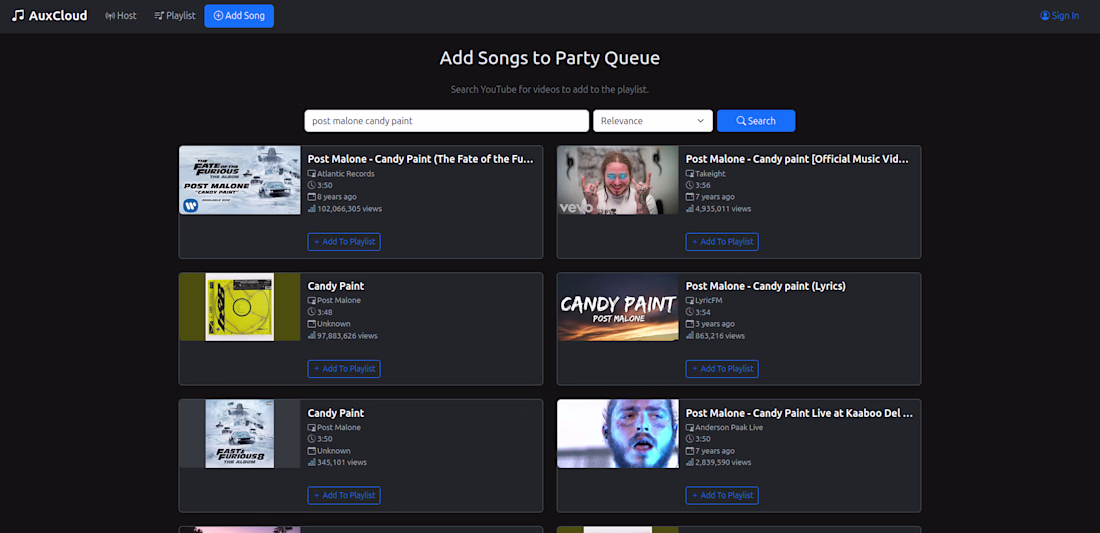
Task: Open the Host page
Action: click(x=121, y=16)
